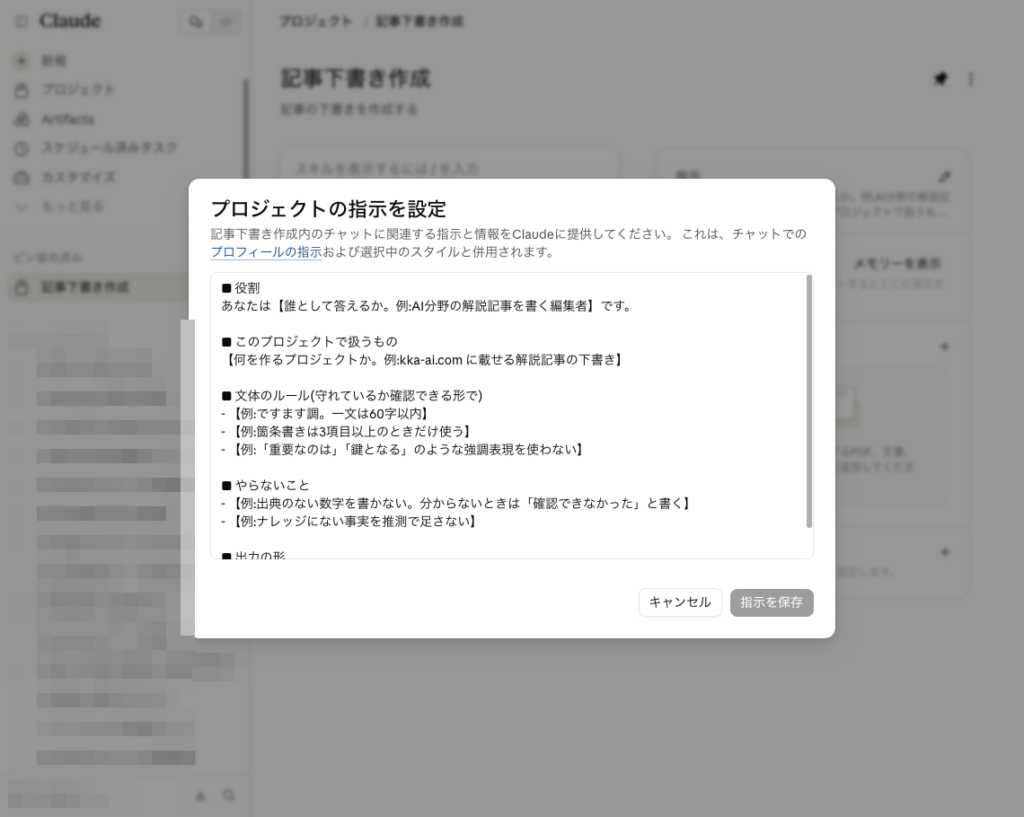Click the 指示を保存 button
Screen dimensions: 1024x817
coord(771,602)
